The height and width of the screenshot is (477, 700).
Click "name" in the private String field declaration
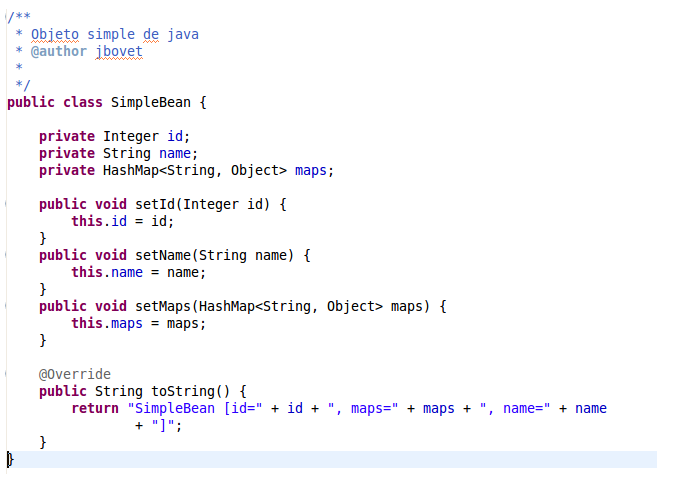click(175, 153)
